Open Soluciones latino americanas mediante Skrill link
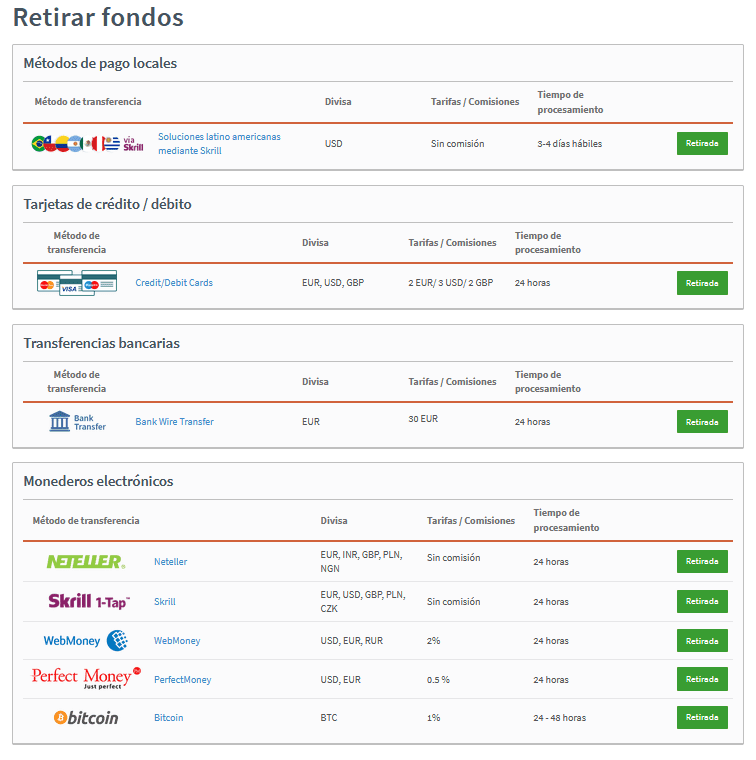This screenshot has width=756, height=760. point(219,144)
